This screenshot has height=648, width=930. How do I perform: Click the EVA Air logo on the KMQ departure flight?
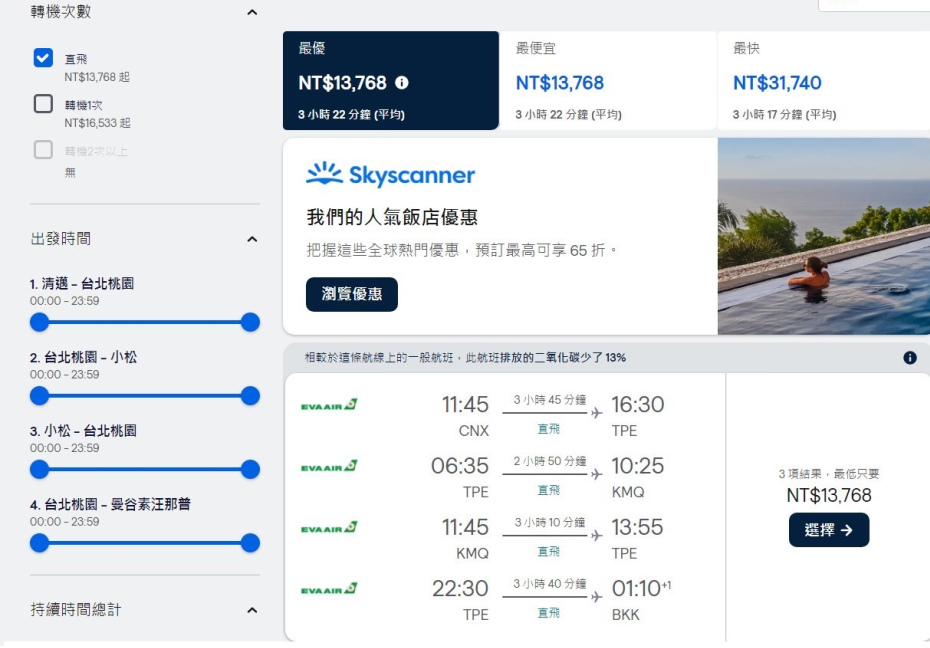coord(329,528)
